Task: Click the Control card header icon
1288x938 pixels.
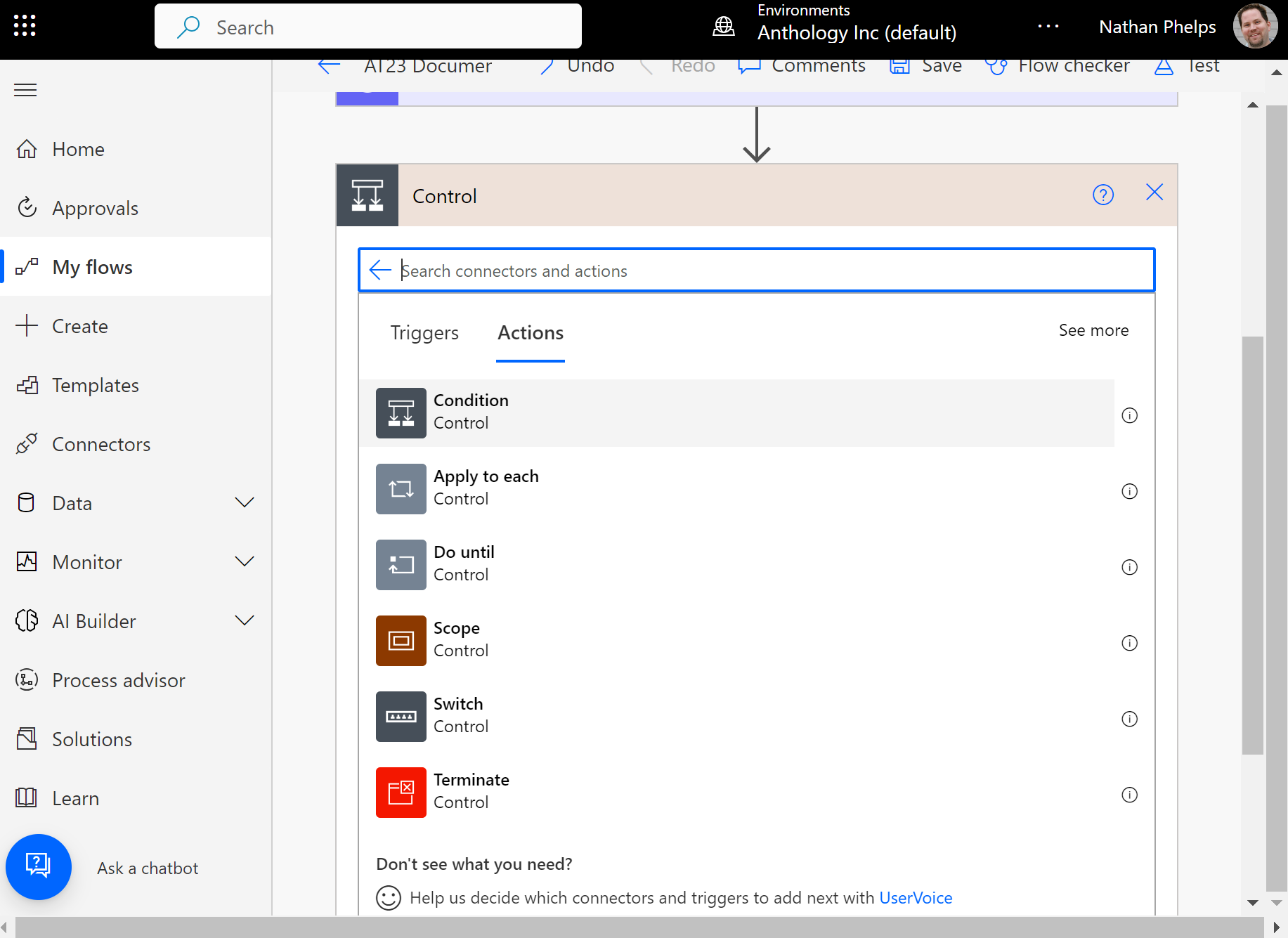Action: [x=367, y=195]
